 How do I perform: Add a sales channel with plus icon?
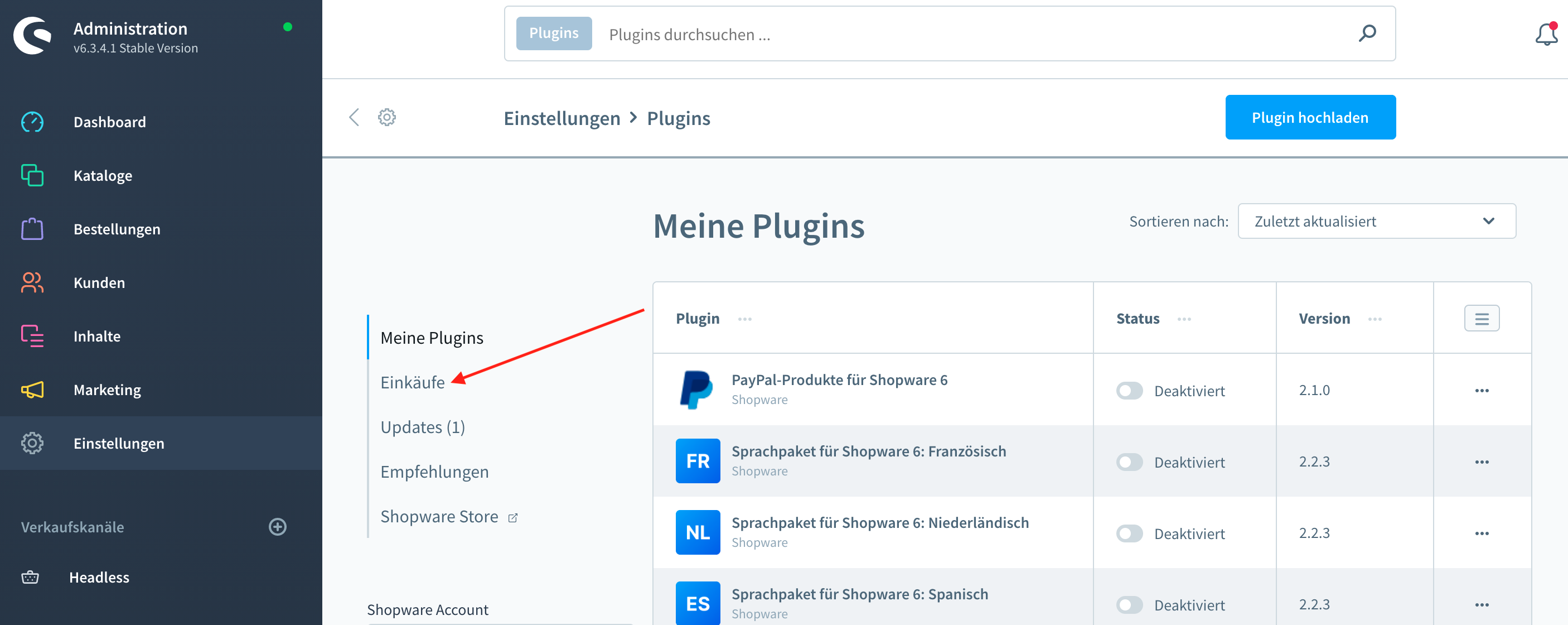pos(278,527)
